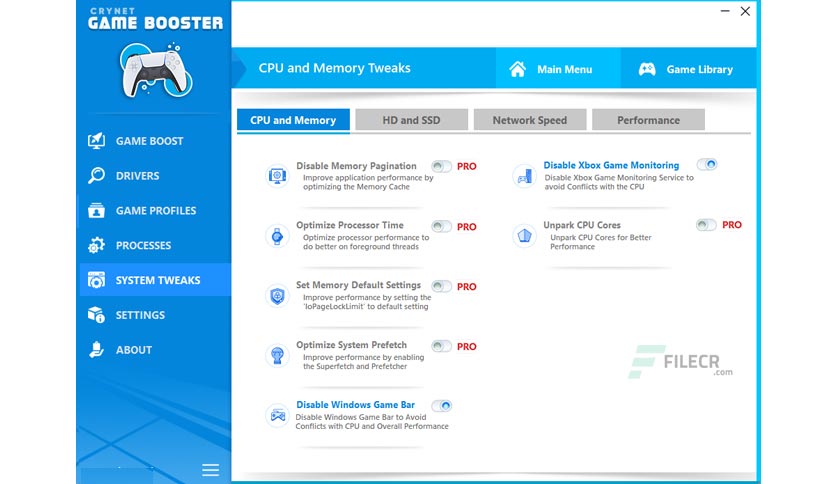The width and height of the screenshot is (836, 484).
Task: Expand the hamburger menu at sidebar bottom
Action: click(211, 470)
